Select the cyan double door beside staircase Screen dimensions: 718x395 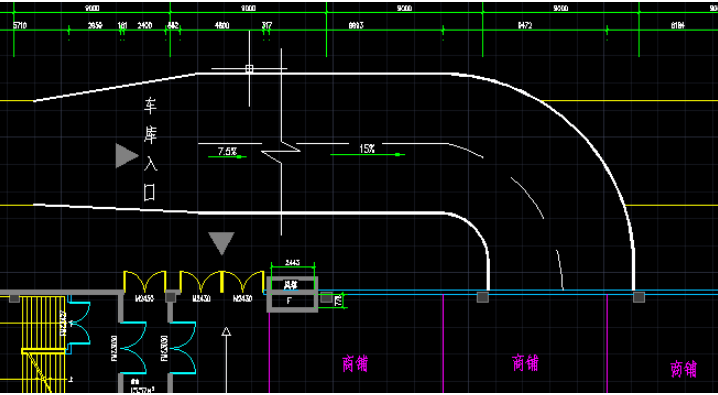pos(79,325)
